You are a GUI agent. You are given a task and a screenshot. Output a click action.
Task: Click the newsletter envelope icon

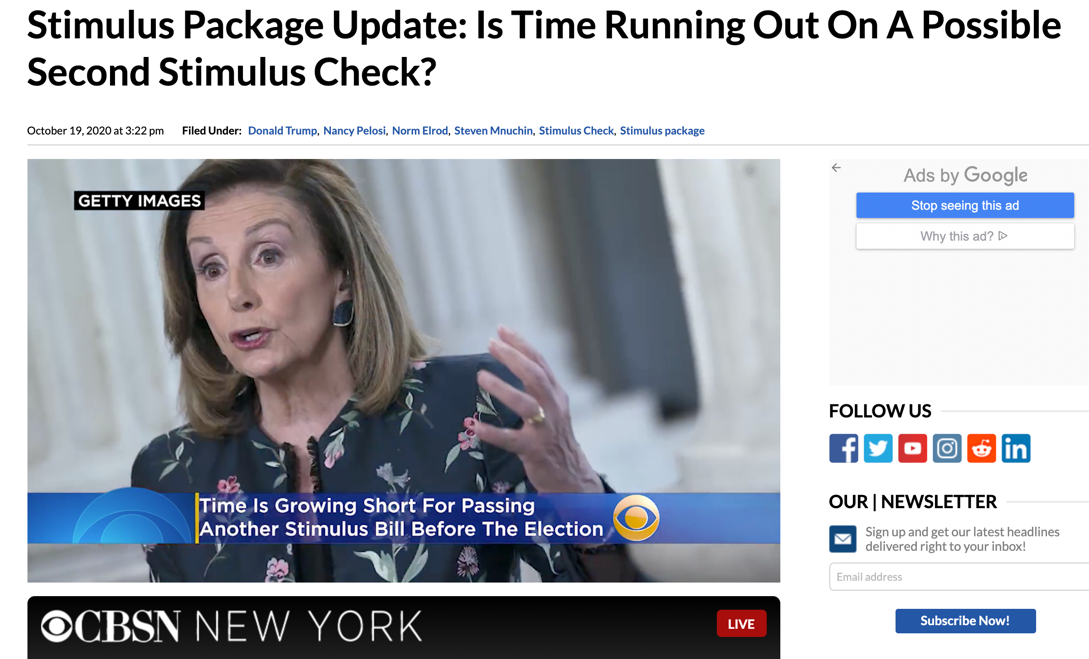pos(842,539)
